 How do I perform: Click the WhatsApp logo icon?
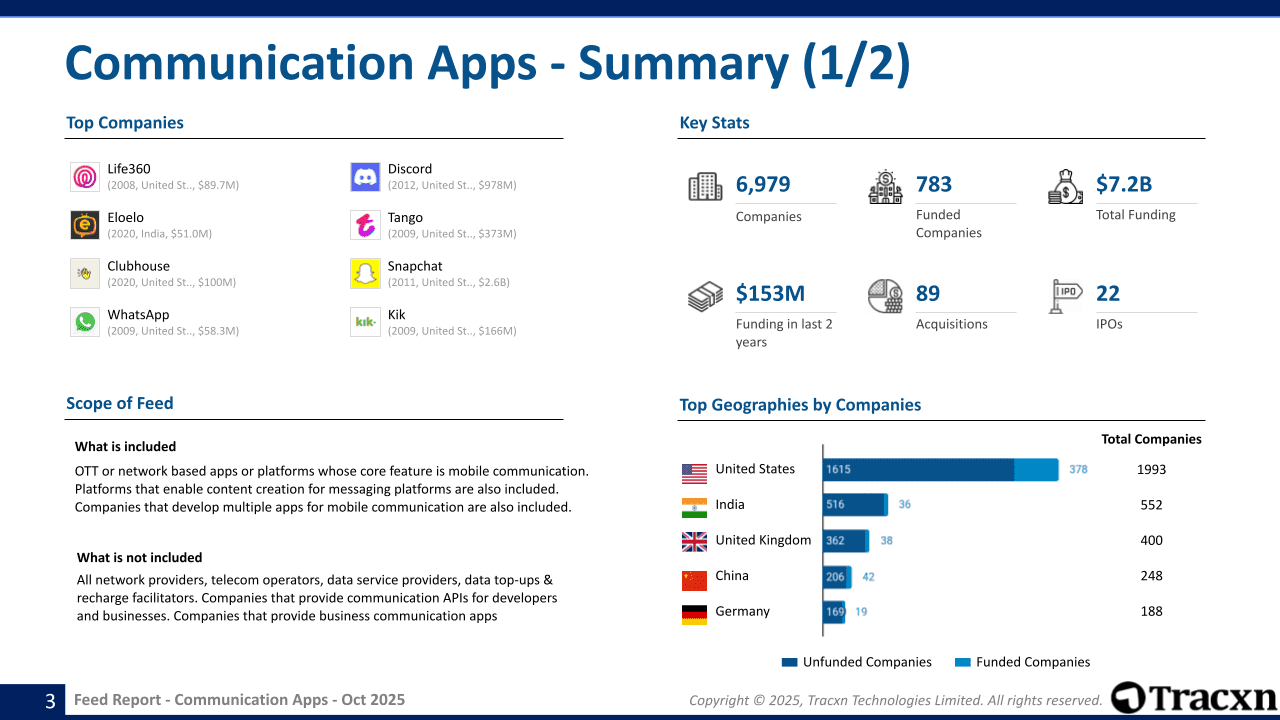pos(85,322)
